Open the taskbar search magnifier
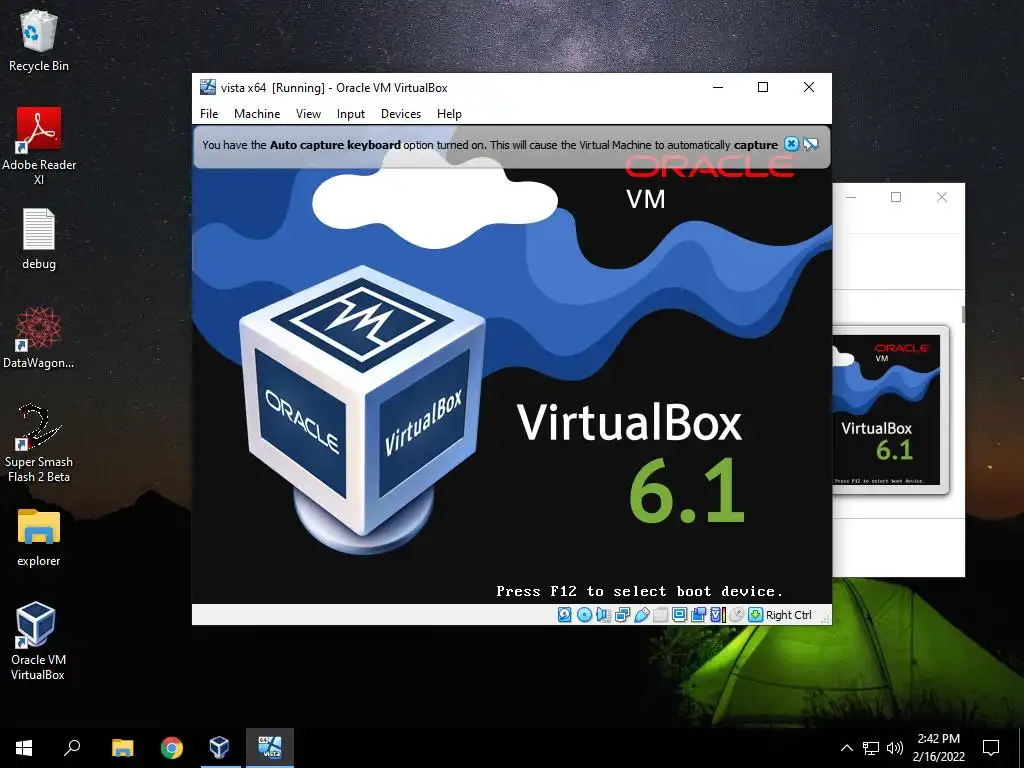 coord(72,748)
